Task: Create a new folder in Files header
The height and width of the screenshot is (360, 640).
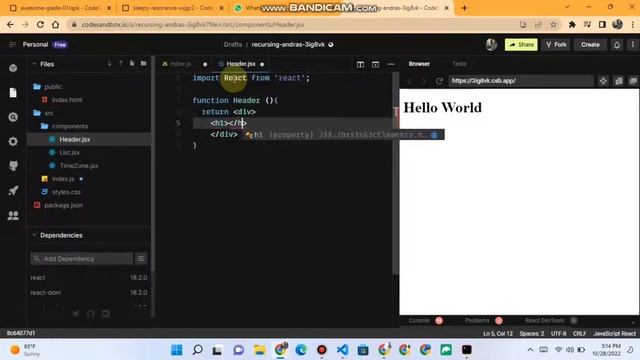Action: pos(144,64)
